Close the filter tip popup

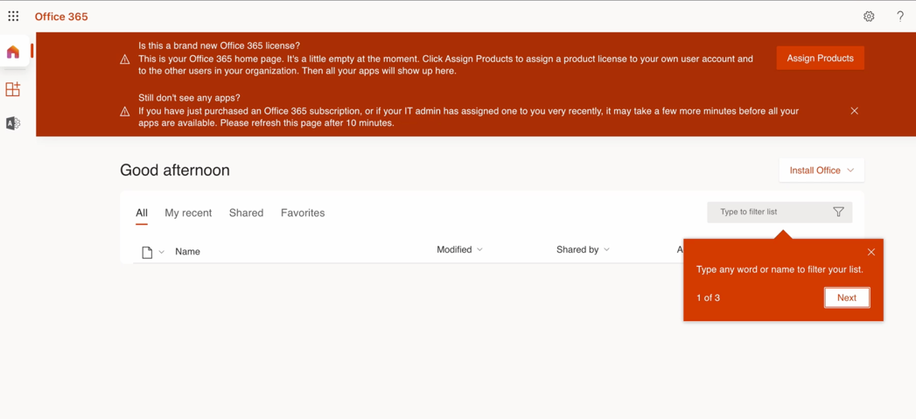click(x=871, y=252)
